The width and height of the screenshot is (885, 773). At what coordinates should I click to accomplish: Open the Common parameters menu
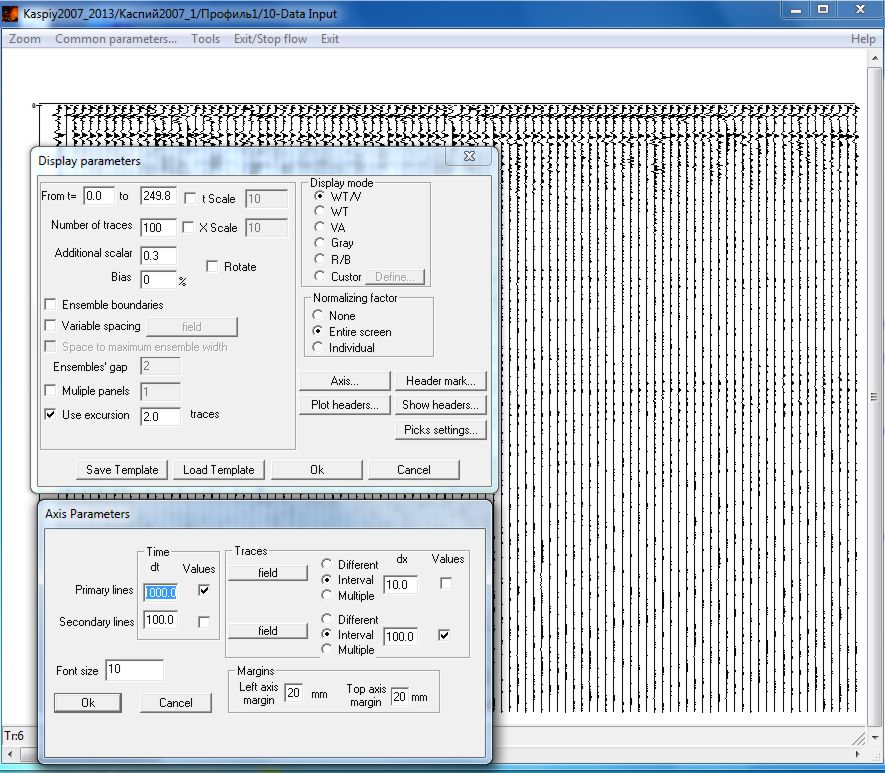[x=116, y=39]
